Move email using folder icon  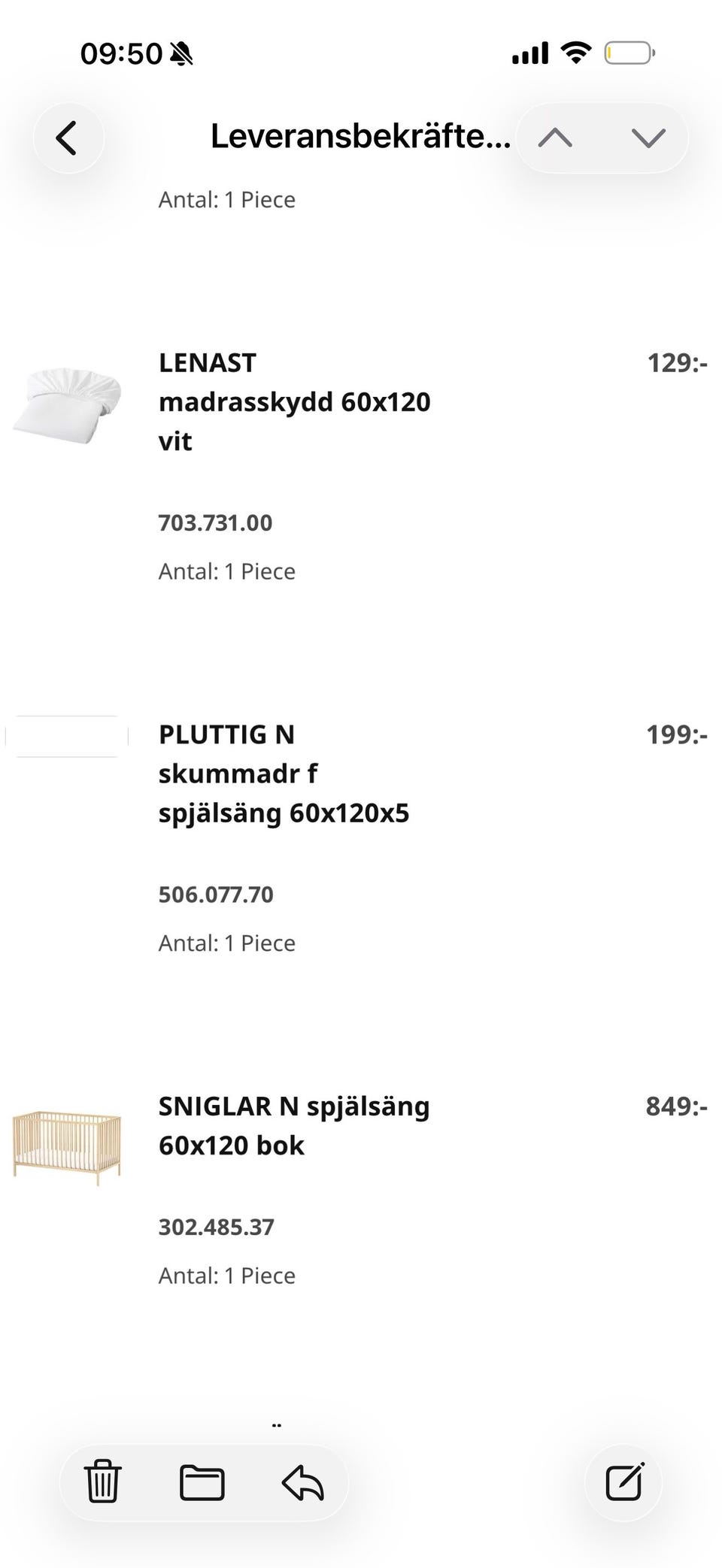[202, 1483]
